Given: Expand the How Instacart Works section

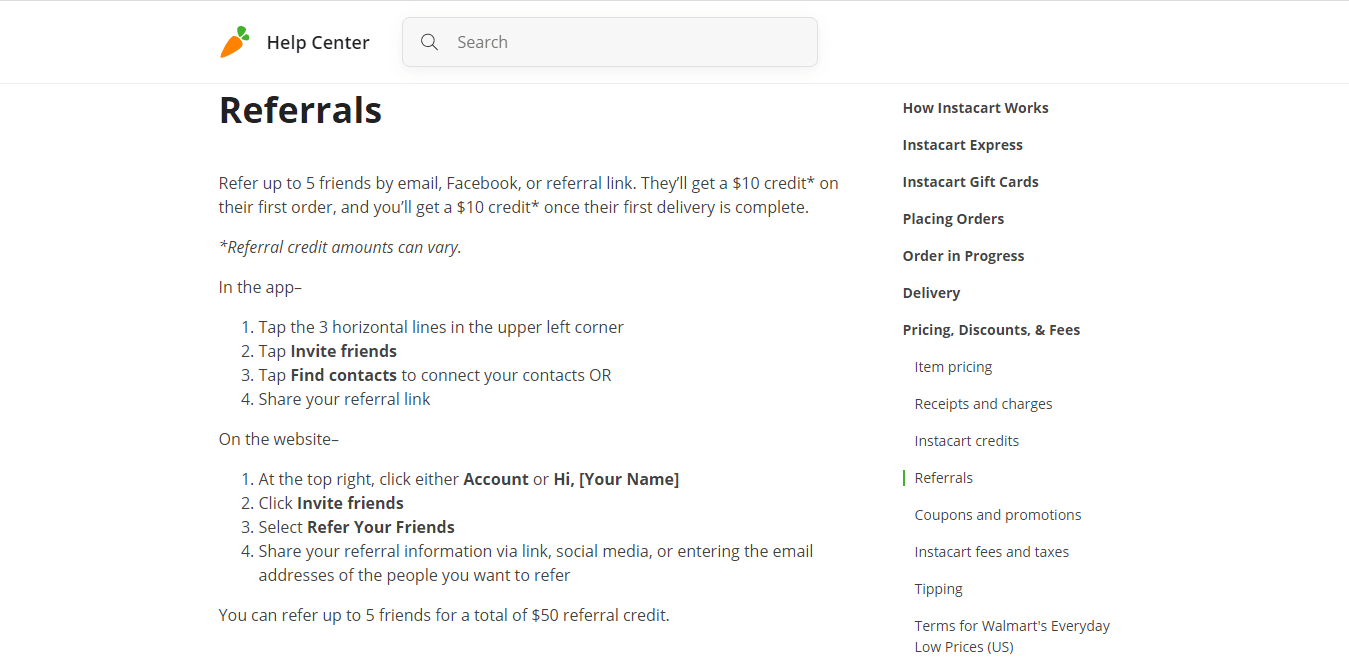Looking at the screenshot, I should point(975,108).
